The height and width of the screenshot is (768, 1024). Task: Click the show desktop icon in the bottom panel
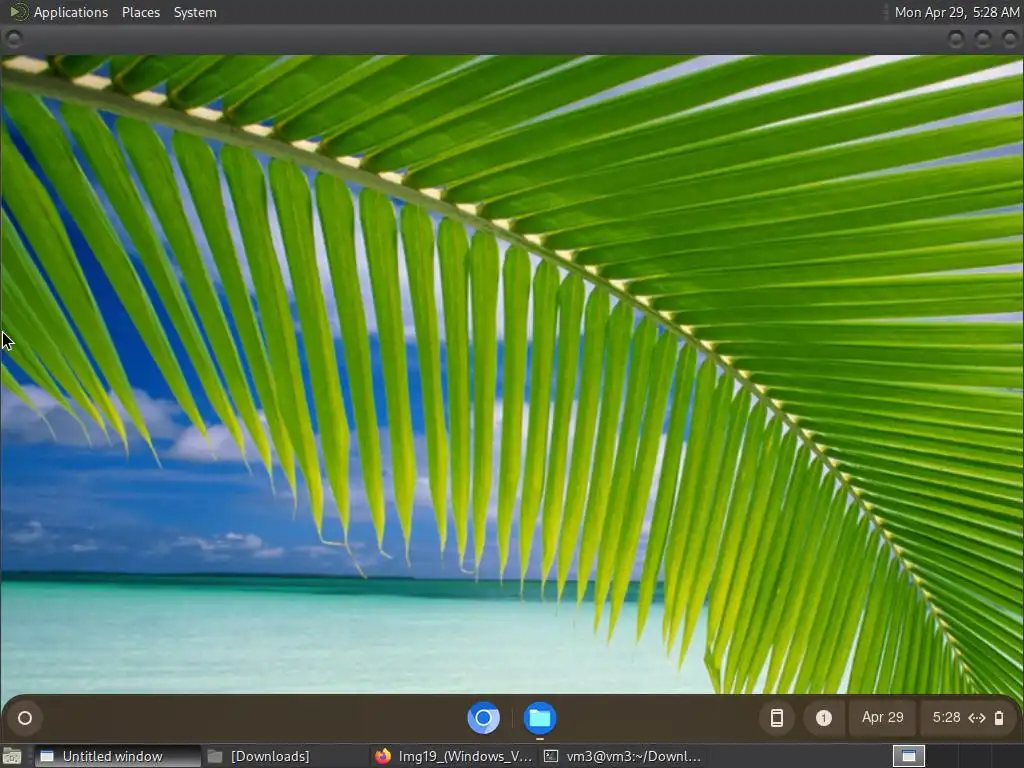(x=12, y=756)
